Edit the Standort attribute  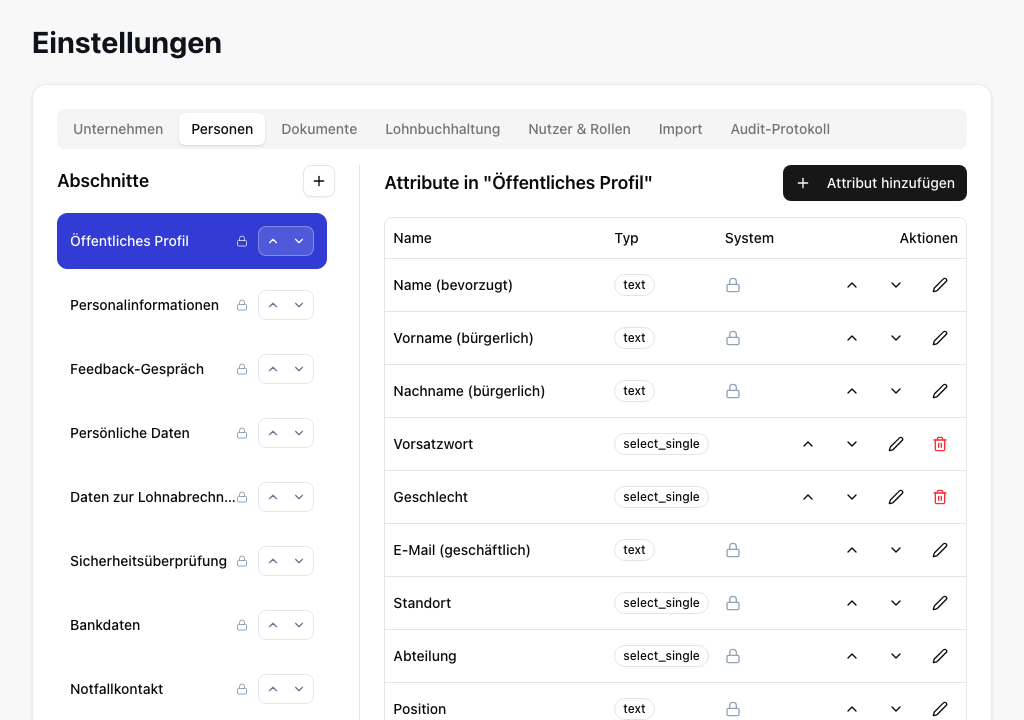pos(940,603)
